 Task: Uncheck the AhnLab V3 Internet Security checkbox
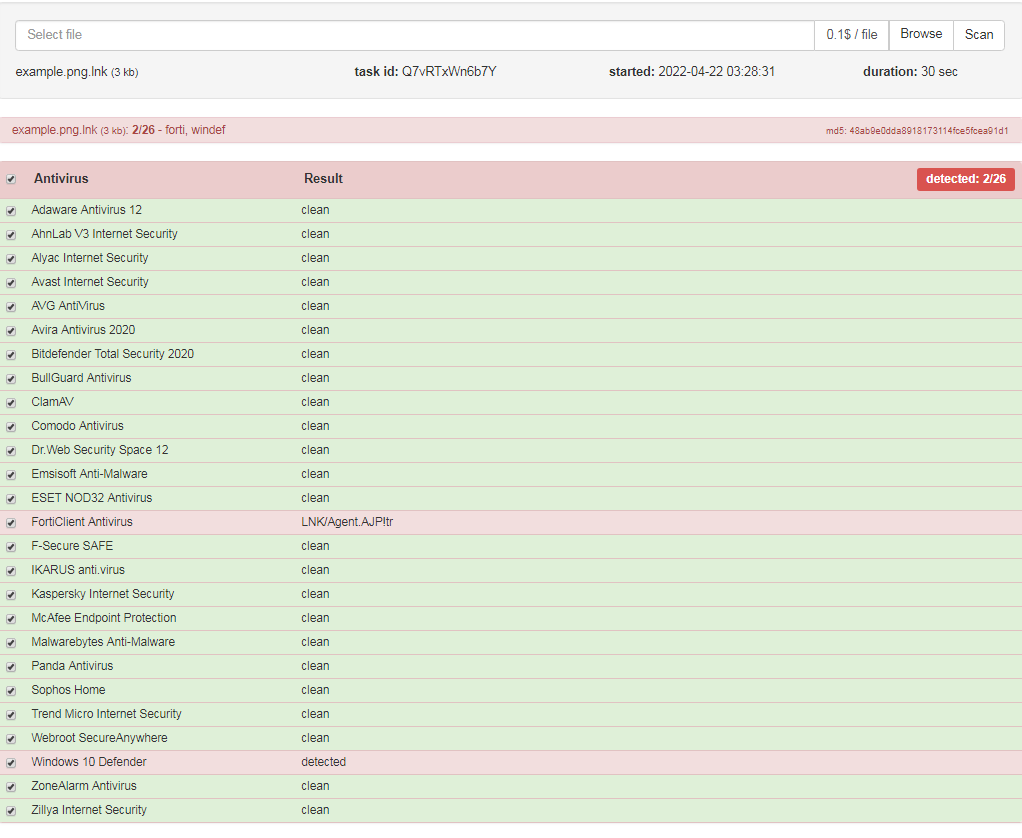coord(11,235)
